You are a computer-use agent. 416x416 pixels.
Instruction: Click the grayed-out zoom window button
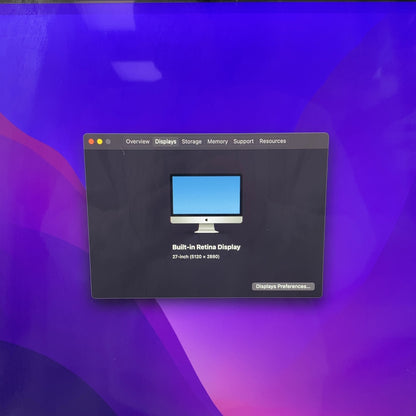[x=108, y=142]
